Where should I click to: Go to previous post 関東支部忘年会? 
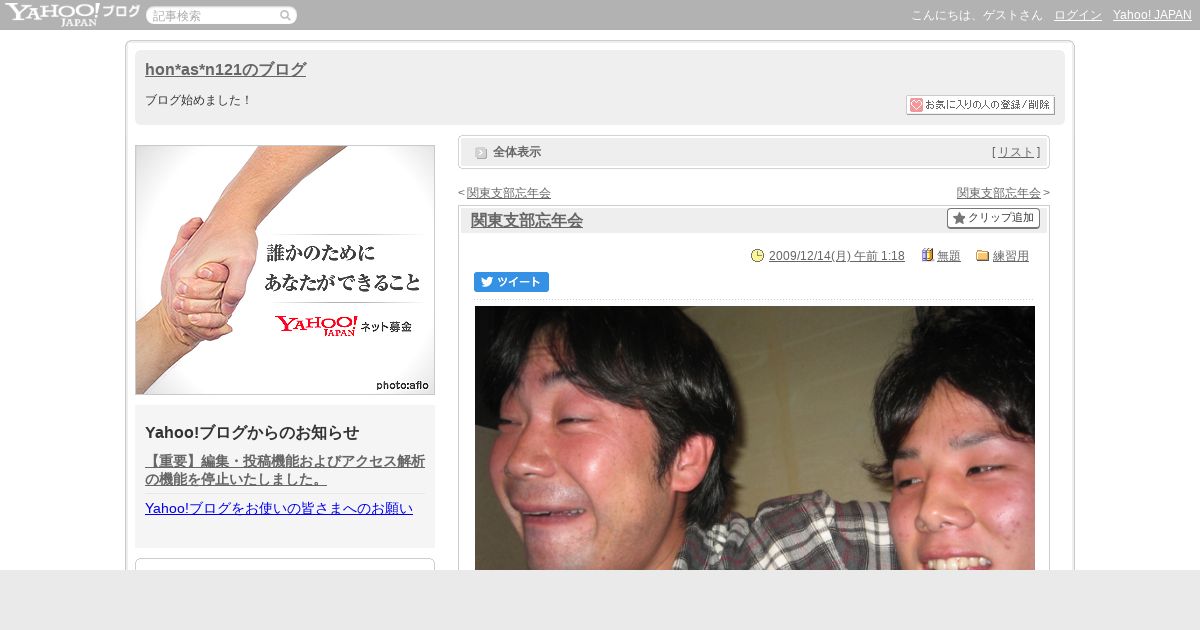point(509,193)
